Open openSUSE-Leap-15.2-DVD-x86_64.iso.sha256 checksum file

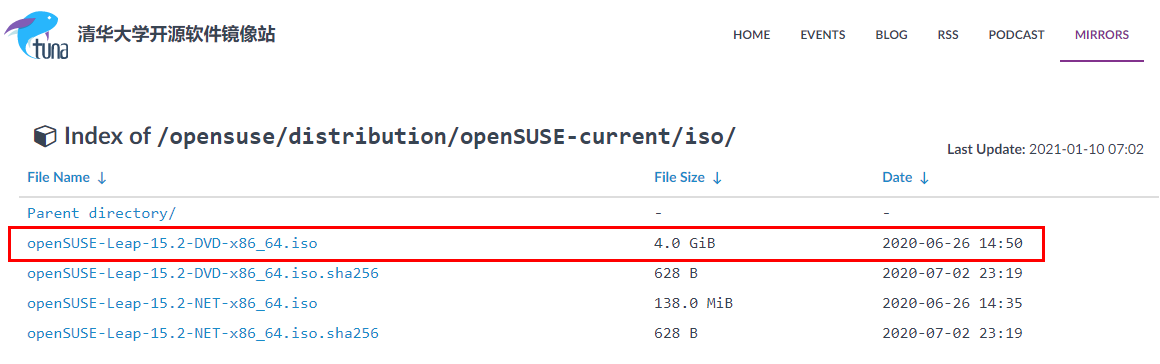click(203, 274)
